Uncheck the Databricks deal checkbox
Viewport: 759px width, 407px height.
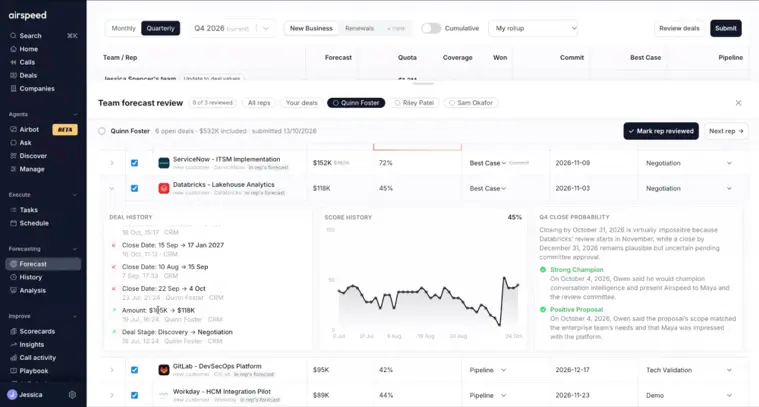(135, 188)
